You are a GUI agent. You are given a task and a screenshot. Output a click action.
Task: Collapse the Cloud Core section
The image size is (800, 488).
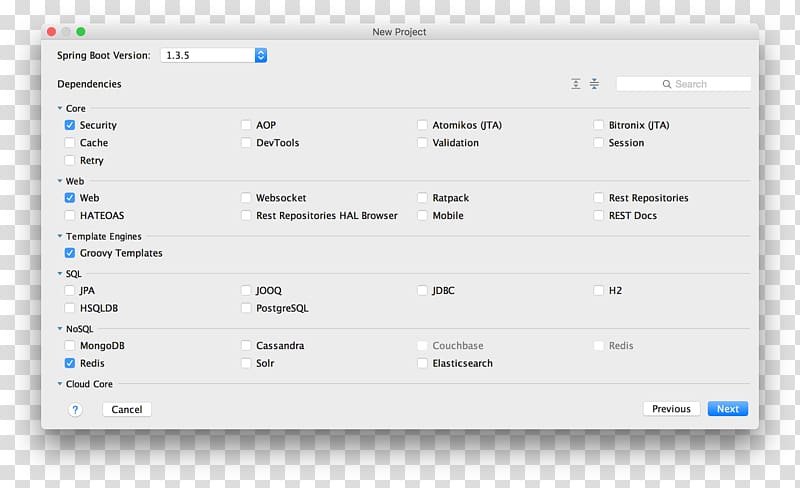(x=60, y=383)
